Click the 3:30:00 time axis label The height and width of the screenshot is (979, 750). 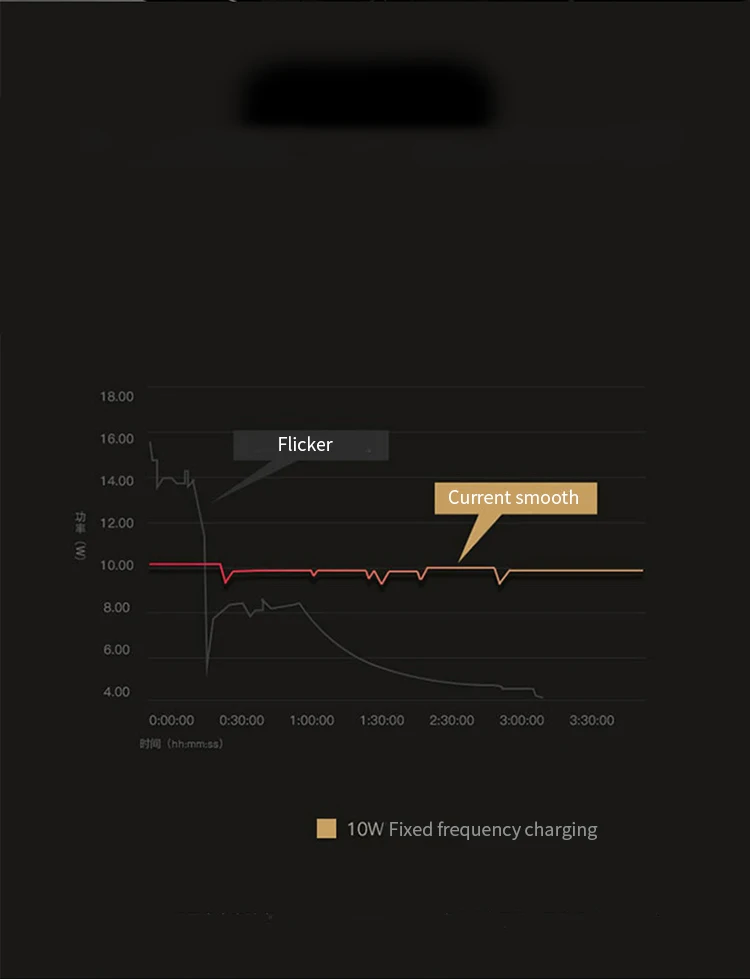coord(591,720)
